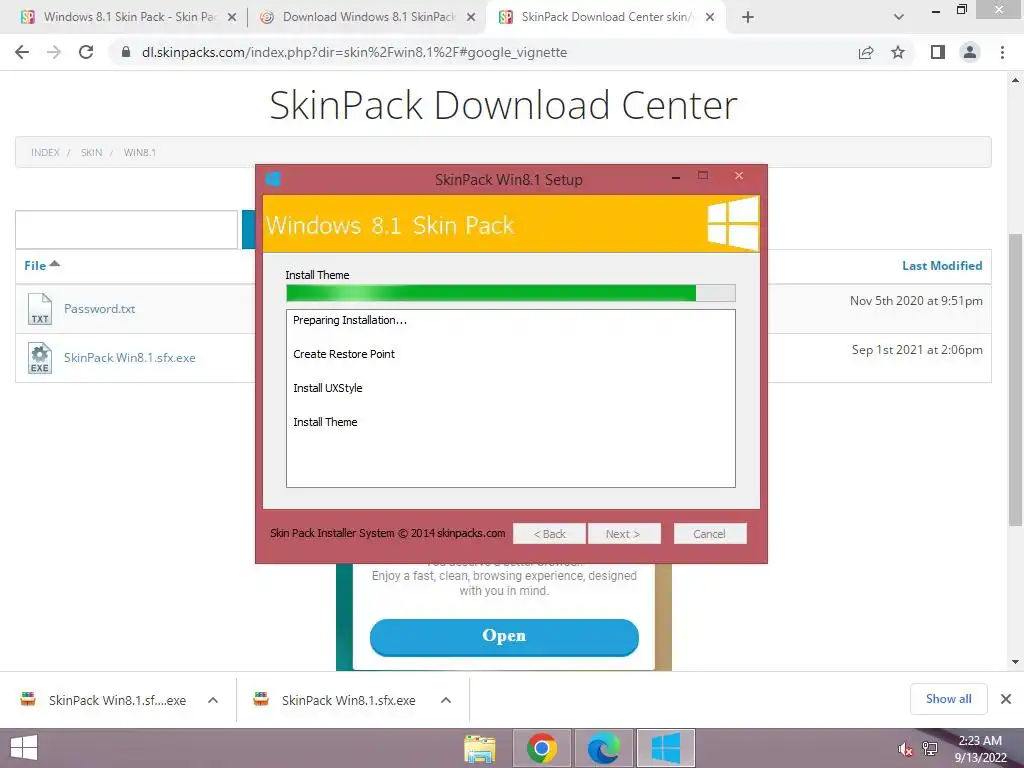Open the Windows Start button
Viewport: 1024px width, 768px height.
click(x=24, y=748)
